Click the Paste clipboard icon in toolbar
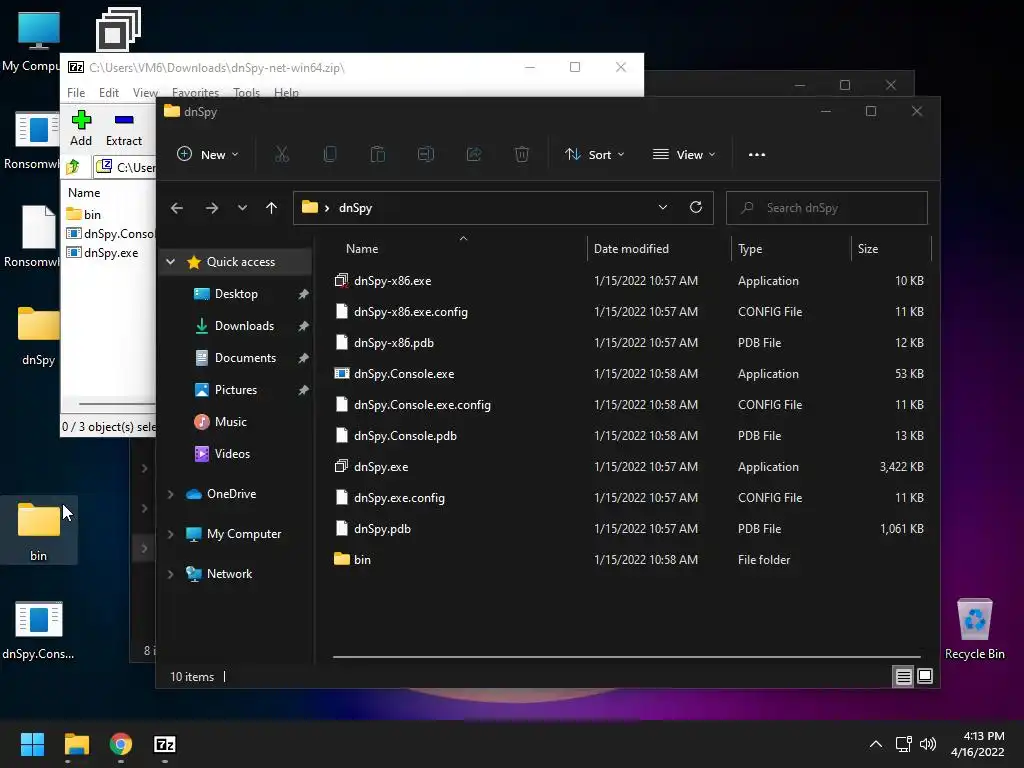Image resolution: width=1024 pixels, height=768 pixels. pos(377,155)
